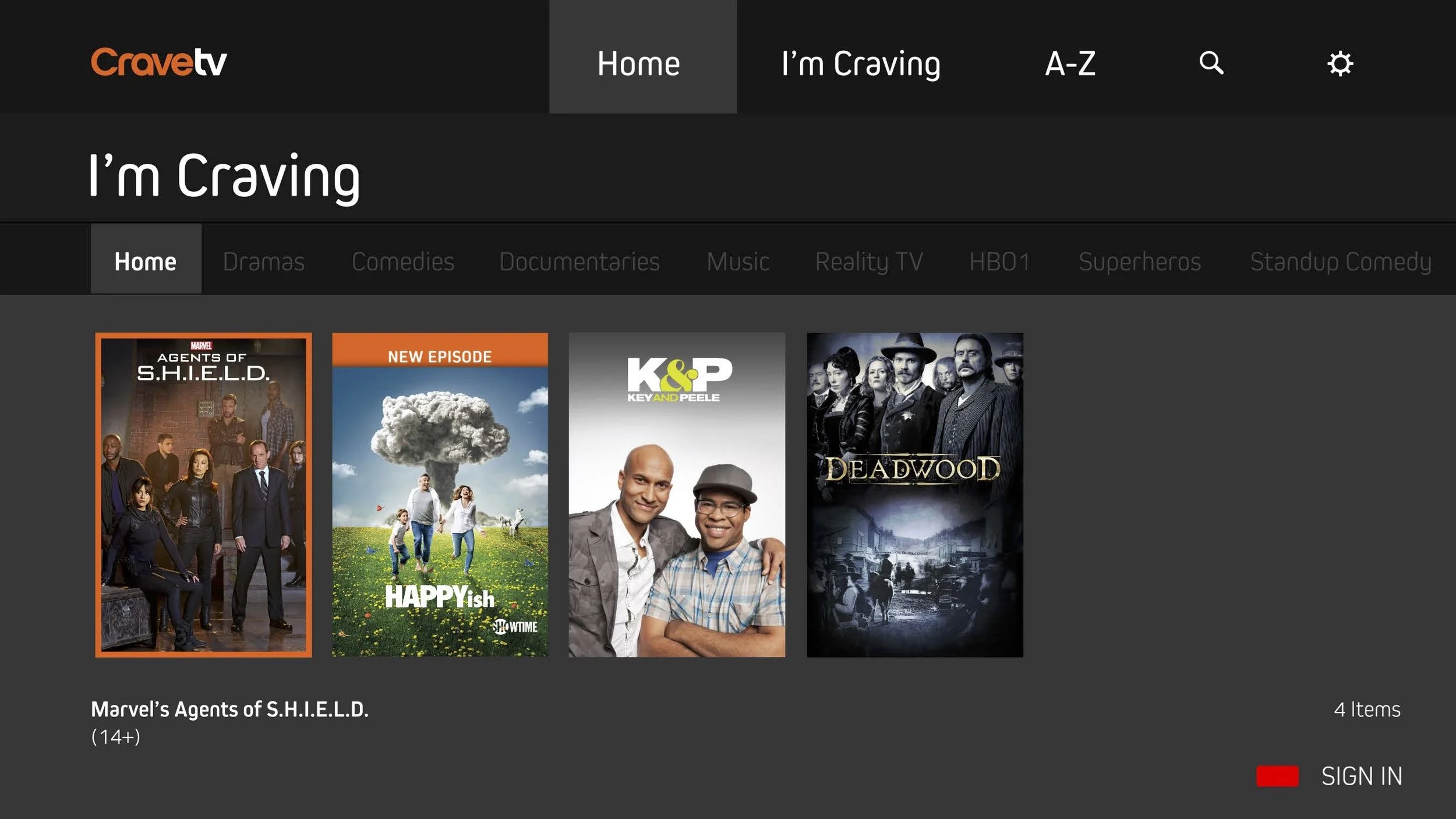The height and width of the screenshot is (819, 1456).
Task: Open the HBO1 category
Action: pyautogui.click(x=999, y=262)
